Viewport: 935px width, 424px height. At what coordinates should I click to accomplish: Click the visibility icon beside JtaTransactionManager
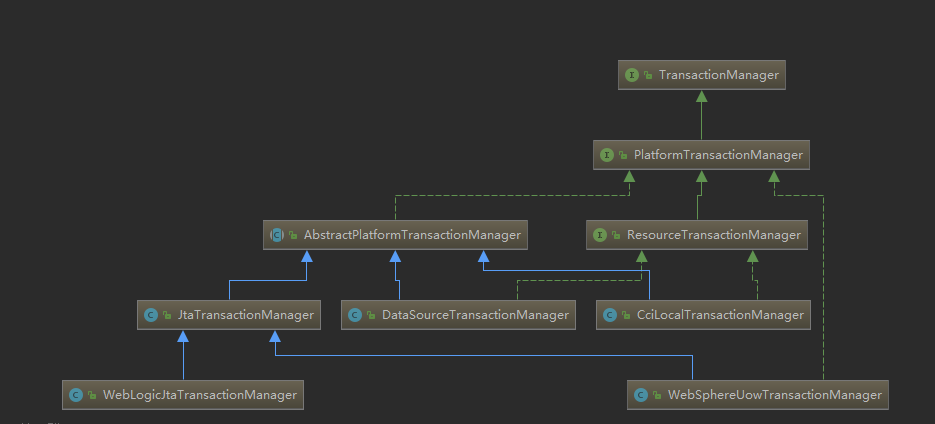[x=167, y=315]
